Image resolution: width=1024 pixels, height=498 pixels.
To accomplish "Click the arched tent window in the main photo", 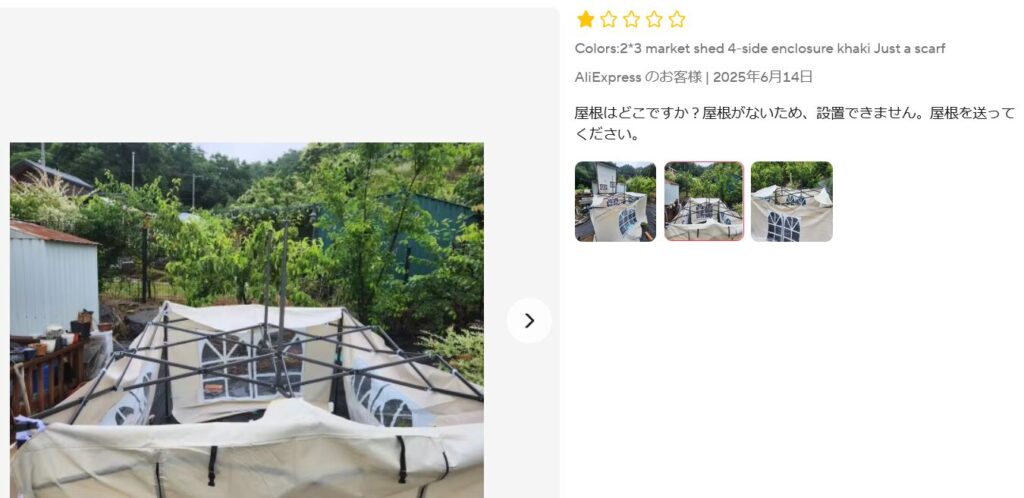I will pos(251,366).
